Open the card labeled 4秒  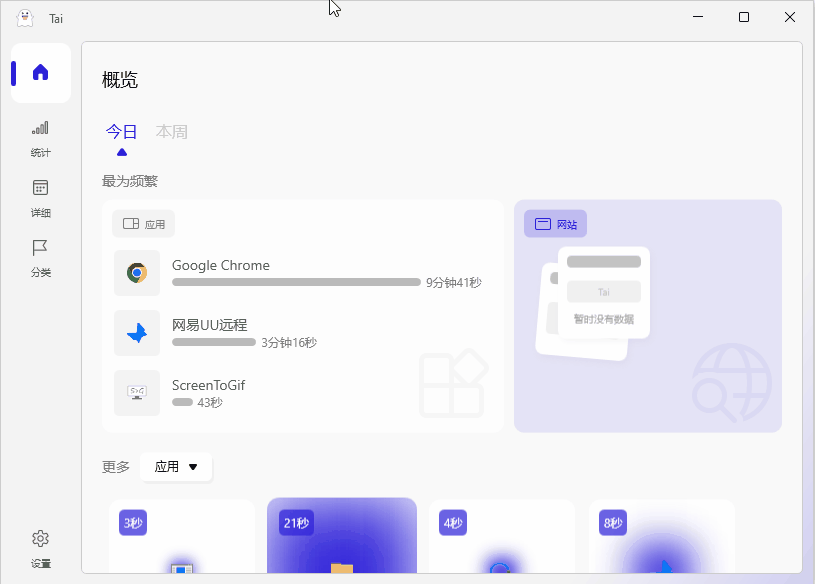click(x=502, y=536)
